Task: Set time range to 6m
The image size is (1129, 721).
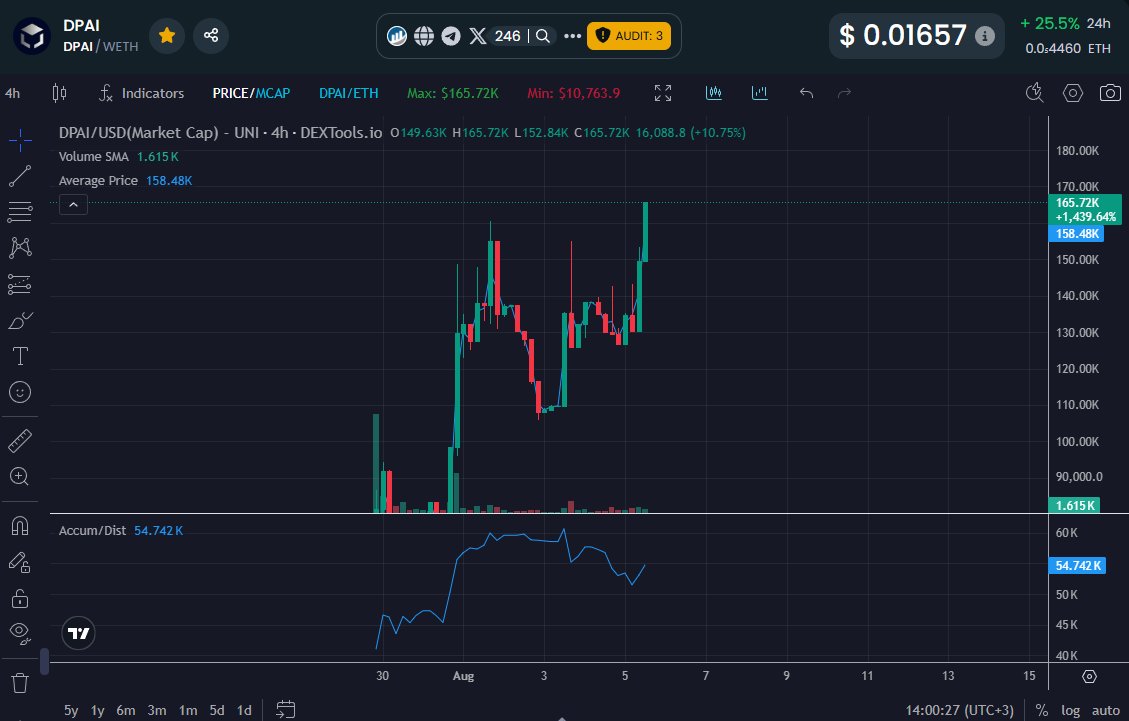Action: tap(126, 710)
